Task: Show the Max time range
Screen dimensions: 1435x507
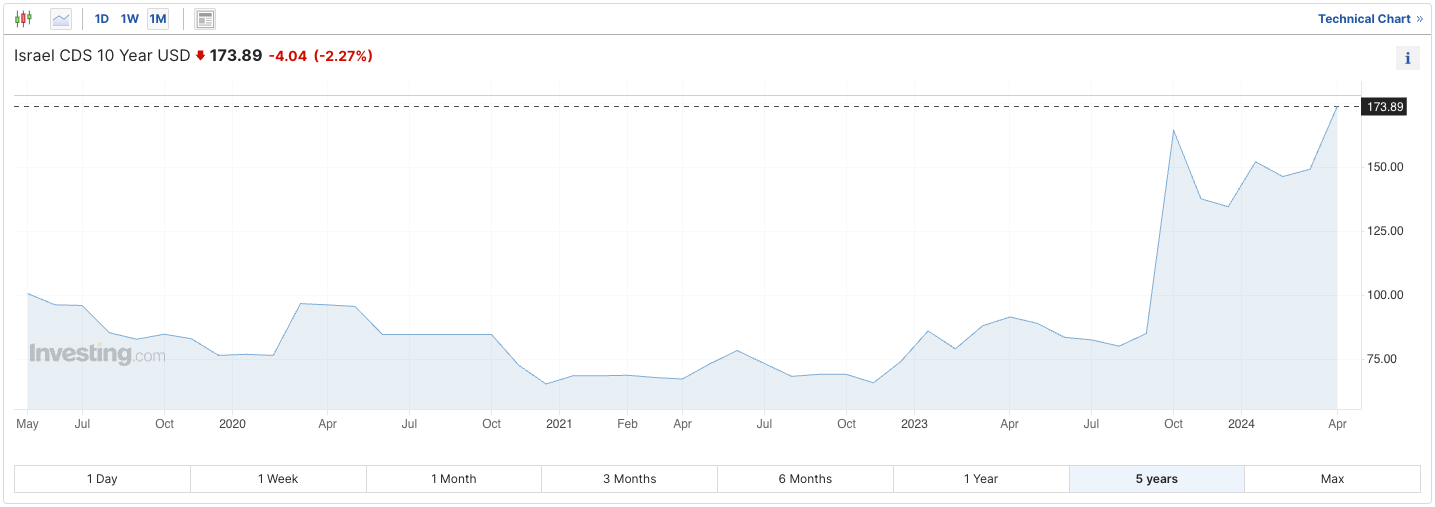Action: (x=1332, y=479)
